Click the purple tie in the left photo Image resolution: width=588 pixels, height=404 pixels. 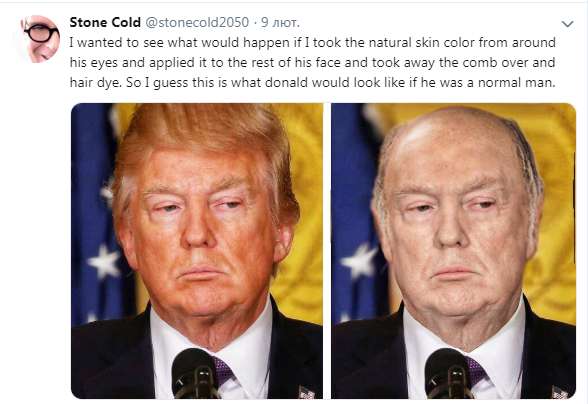[224, 371]
